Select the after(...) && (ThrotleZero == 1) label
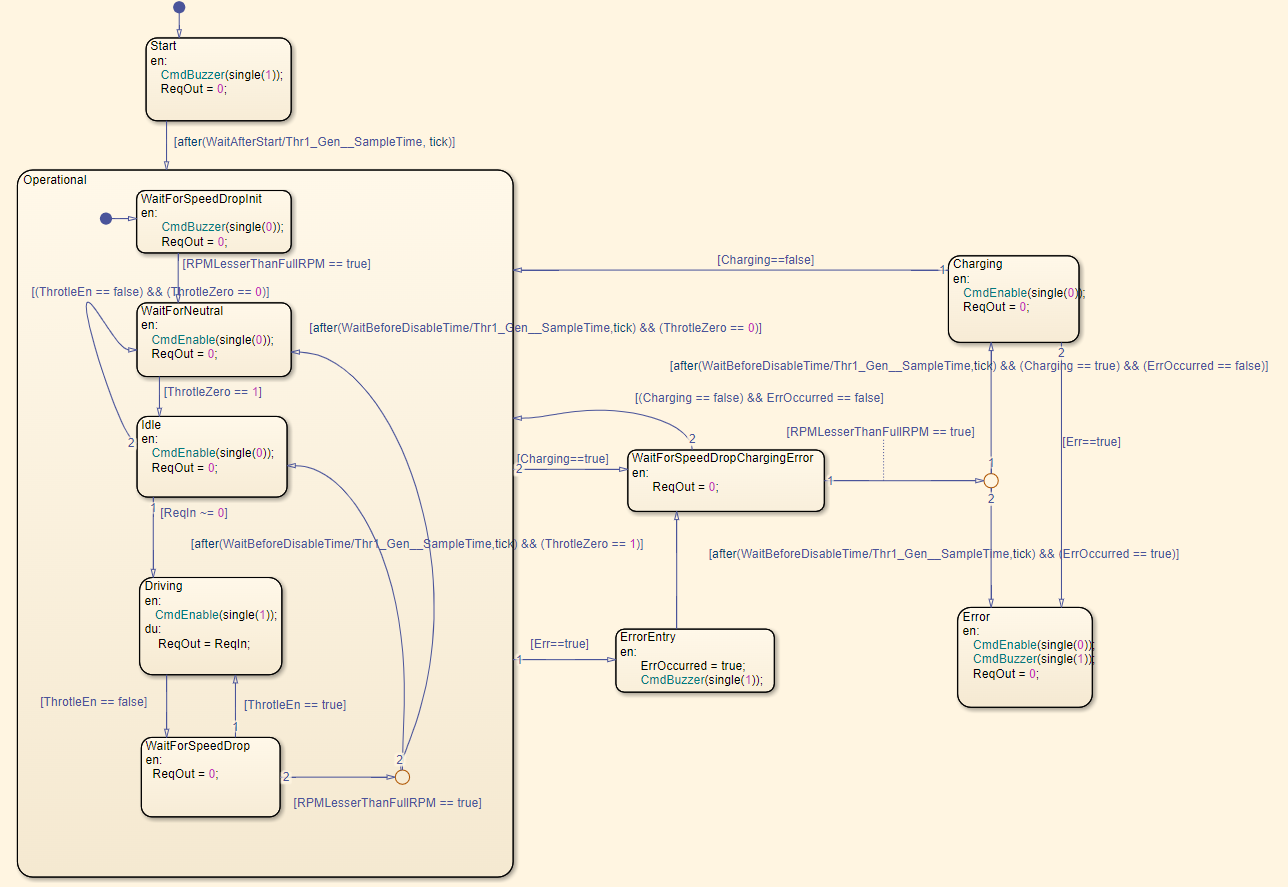1288x887 pixels. pyautogui.click(x=417, y=545)
